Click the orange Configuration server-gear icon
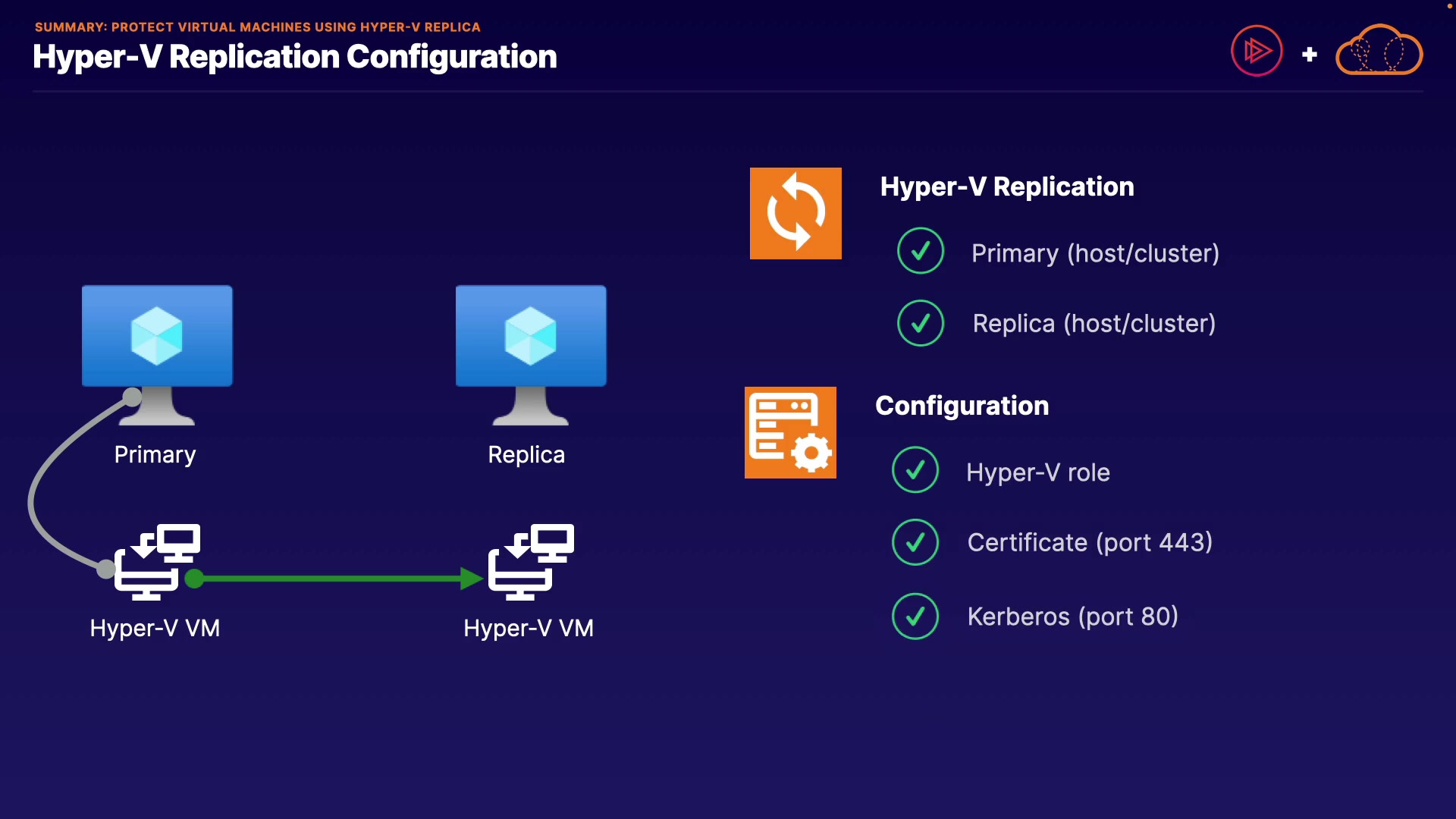Viewport: 1456px width, 819px height. tap(790, 432)
